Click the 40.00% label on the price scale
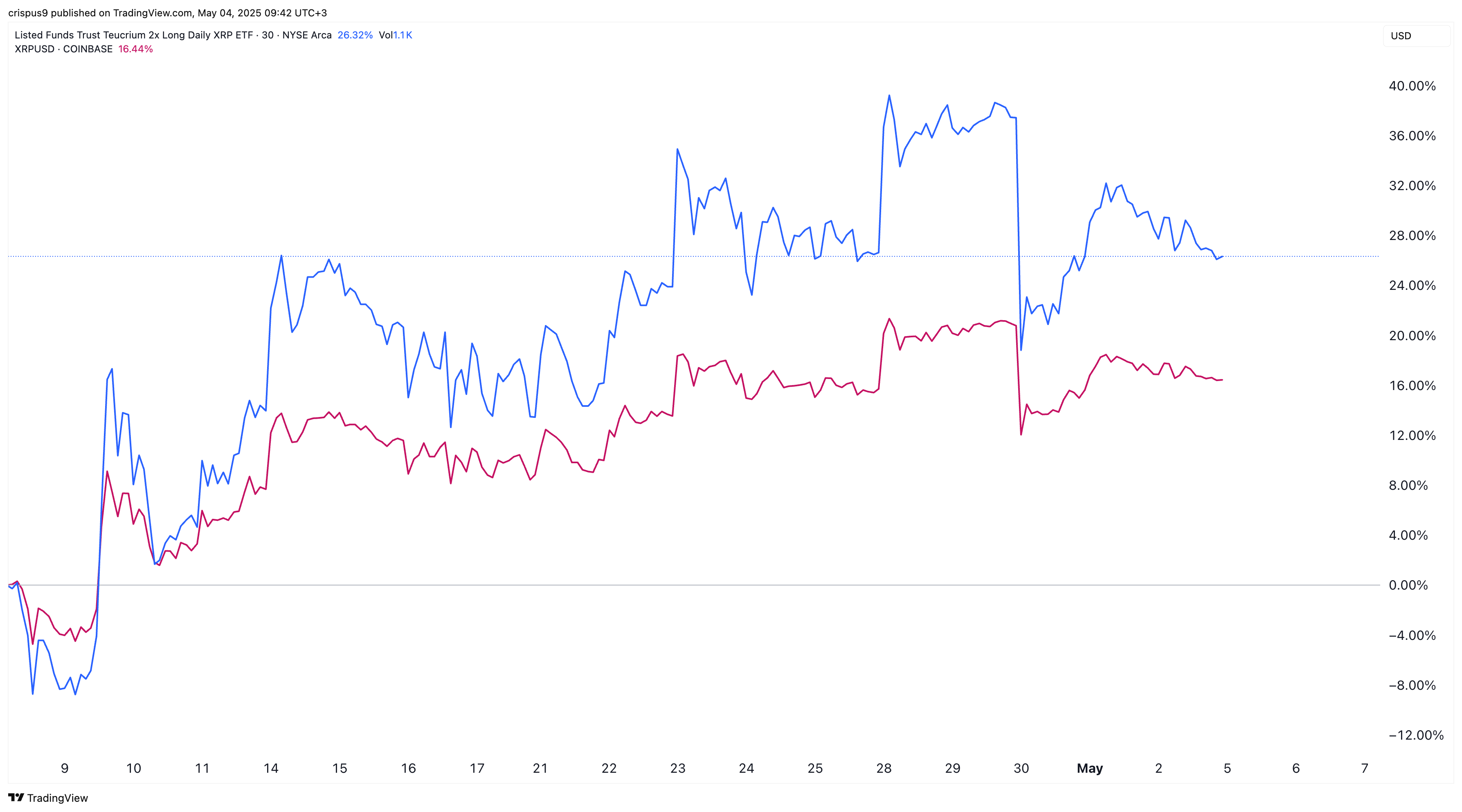The image size is (1462, 812). coord(1412,86)
